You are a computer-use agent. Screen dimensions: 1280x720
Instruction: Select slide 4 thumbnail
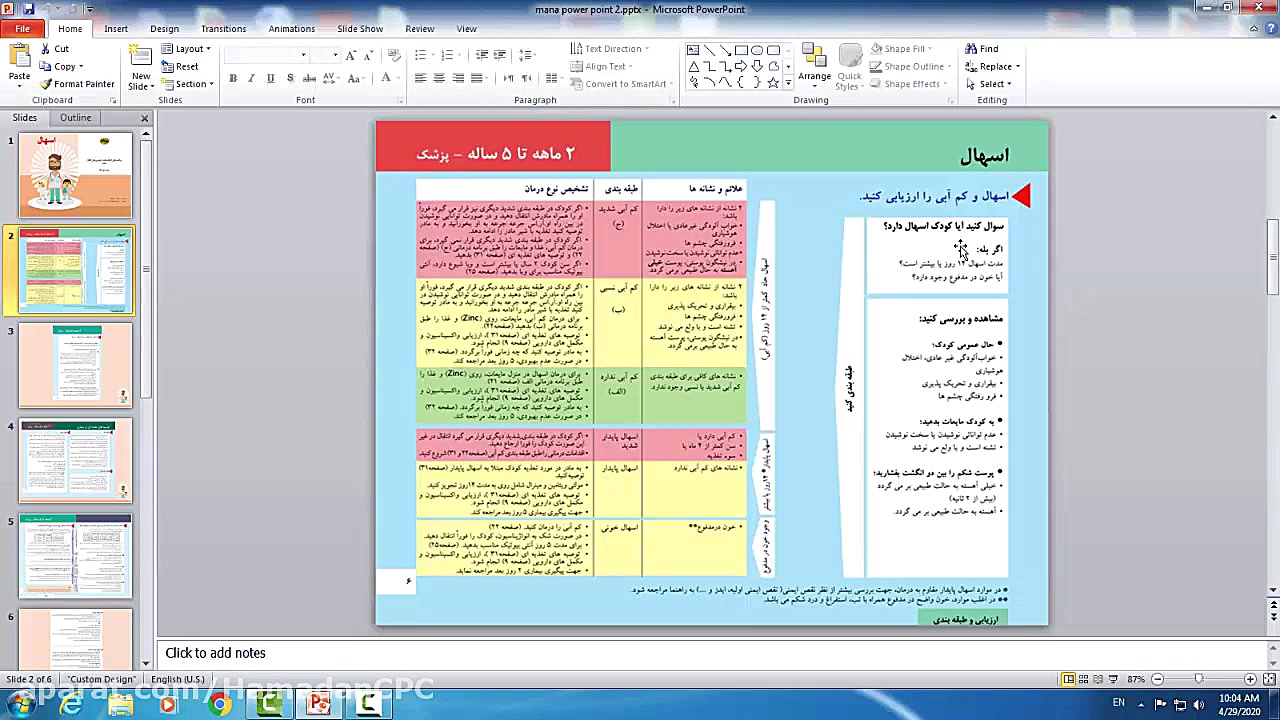(x=75, y=460)
